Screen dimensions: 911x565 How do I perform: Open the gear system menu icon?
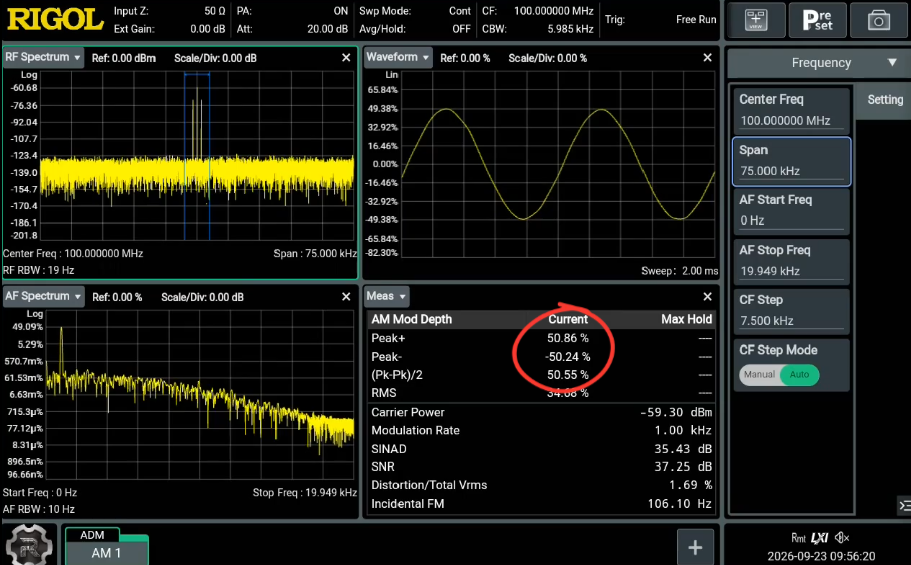pos(28,545)
